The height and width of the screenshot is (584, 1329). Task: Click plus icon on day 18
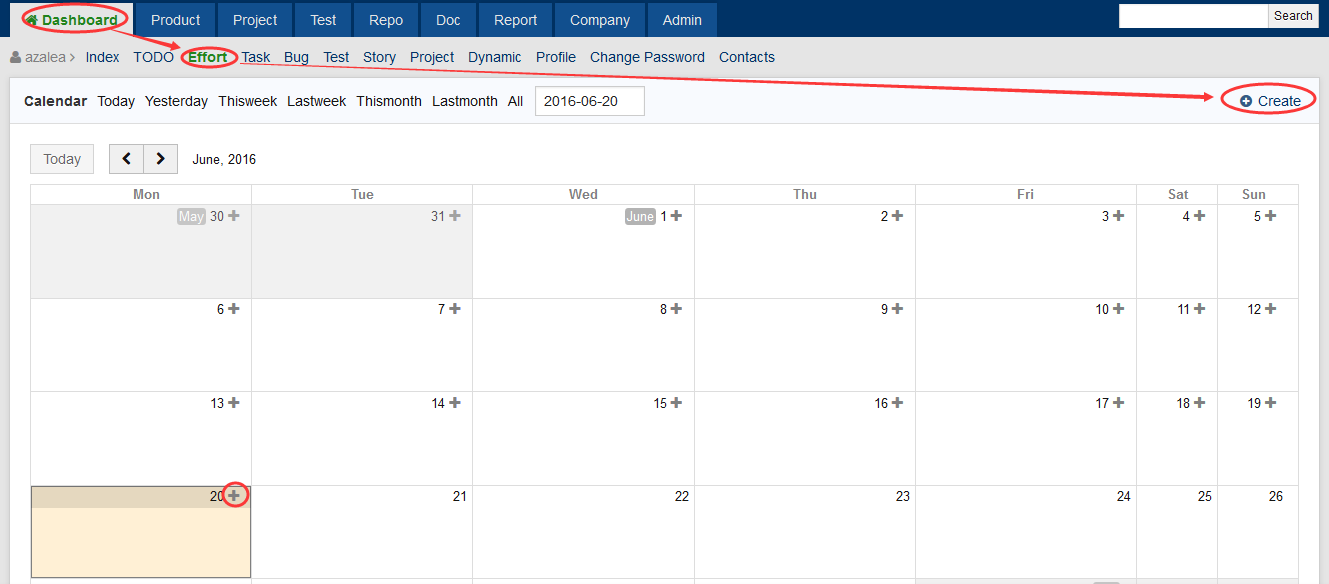[x=1199, y=402]
